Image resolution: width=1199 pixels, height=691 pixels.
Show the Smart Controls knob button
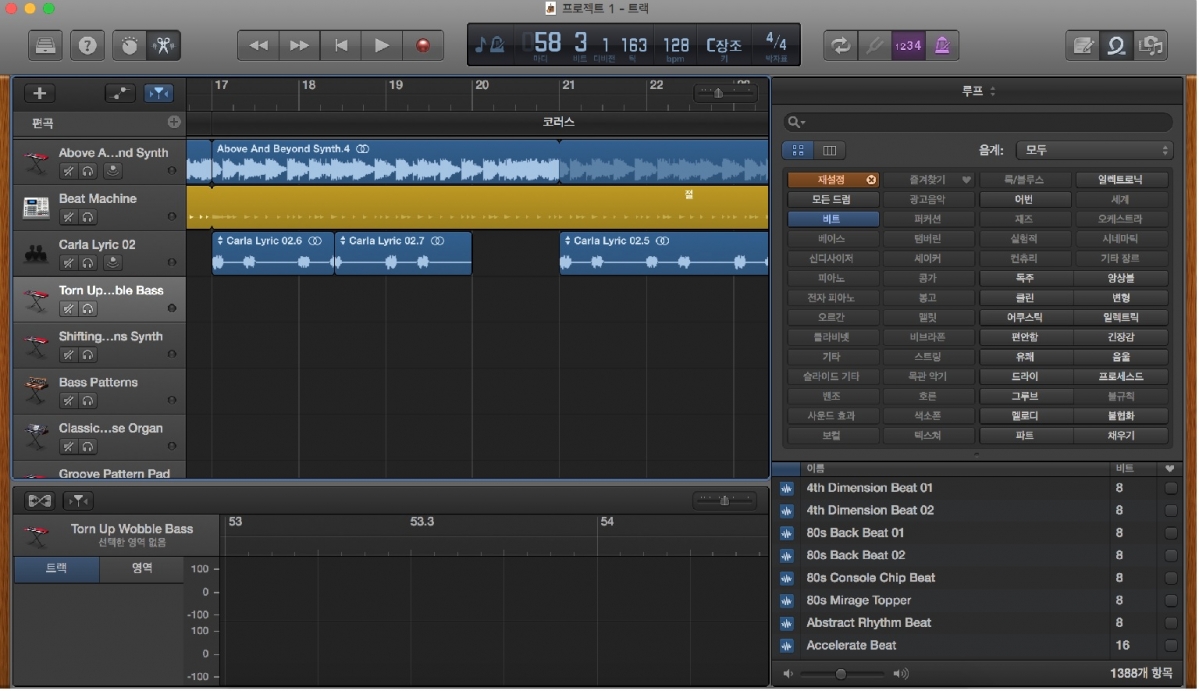tap(129, 45)
